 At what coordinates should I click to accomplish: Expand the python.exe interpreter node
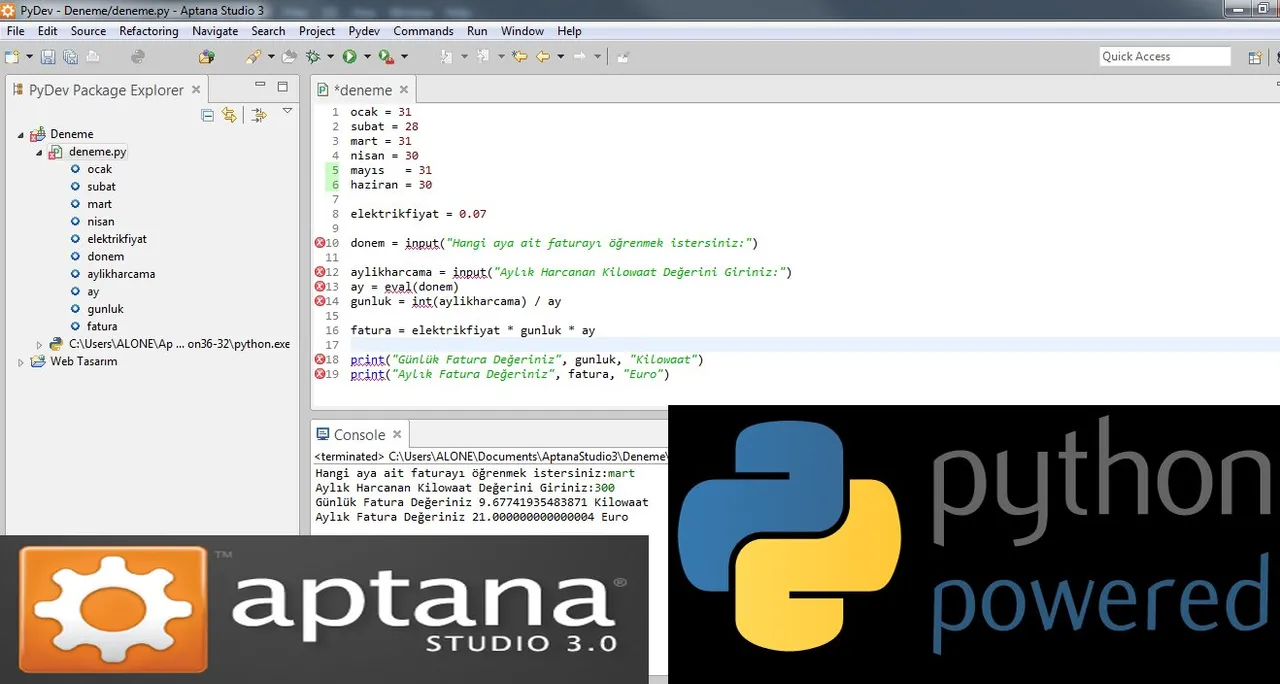39,344
